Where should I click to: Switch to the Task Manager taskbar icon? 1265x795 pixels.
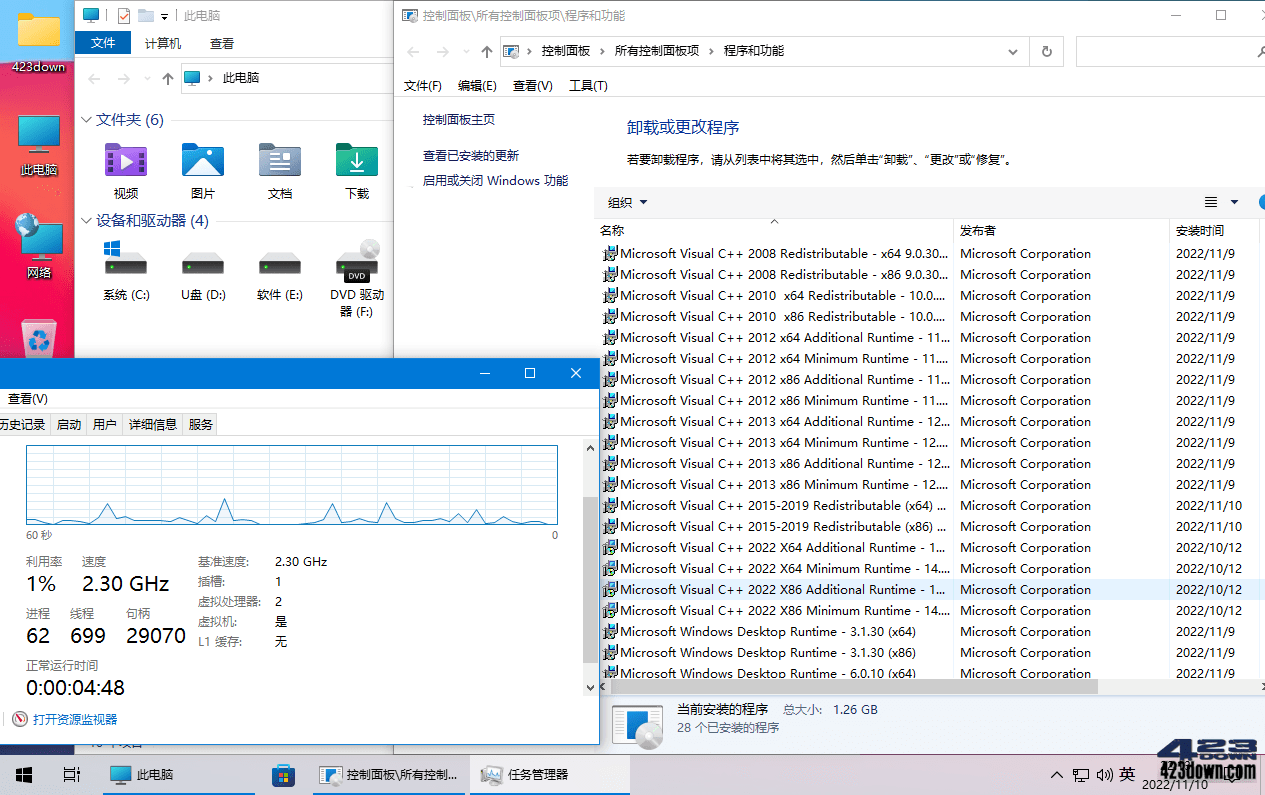pyautogui.click(x=549, y=774)
